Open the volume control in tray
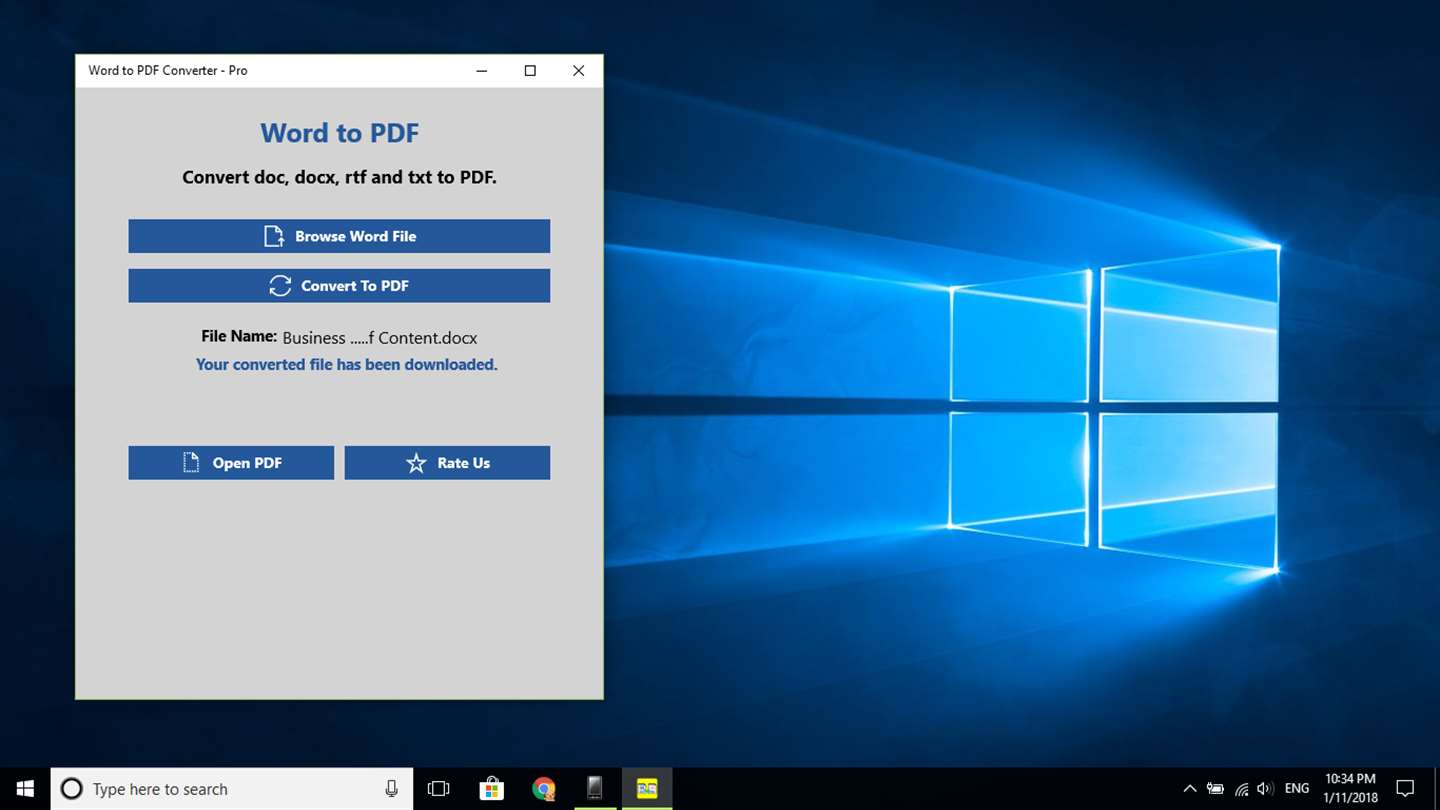The height and width of the screenshot is (810, 1440). tap(1265, 789)
